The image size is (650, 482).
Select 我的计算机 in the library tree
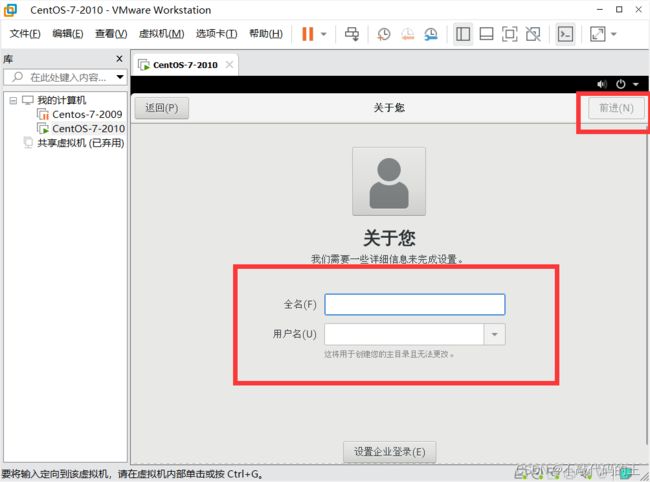[x=61, y=100]
